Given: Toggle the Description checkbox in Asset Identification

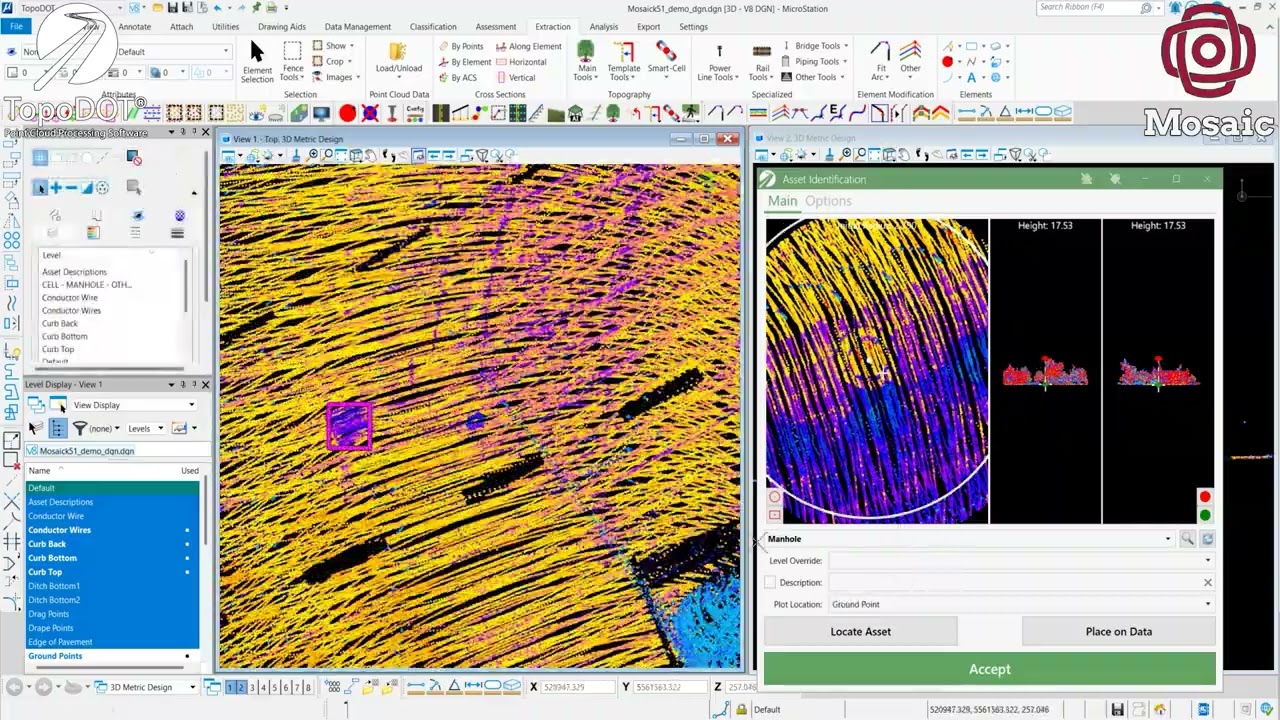Looking at the screenshot, I should coord(770,582).
